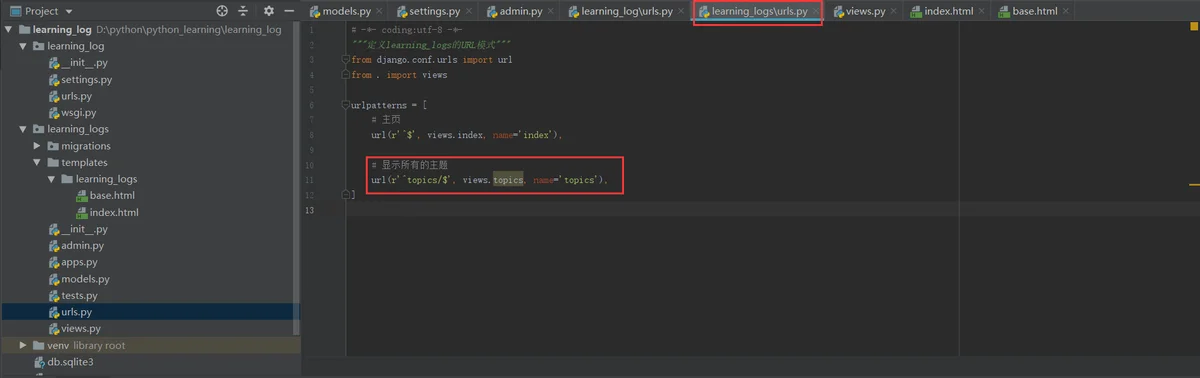Collapse learning_logs arrow under templates
The height and width of the screenshot is (378, 1200).
click(x=52, y=179)
